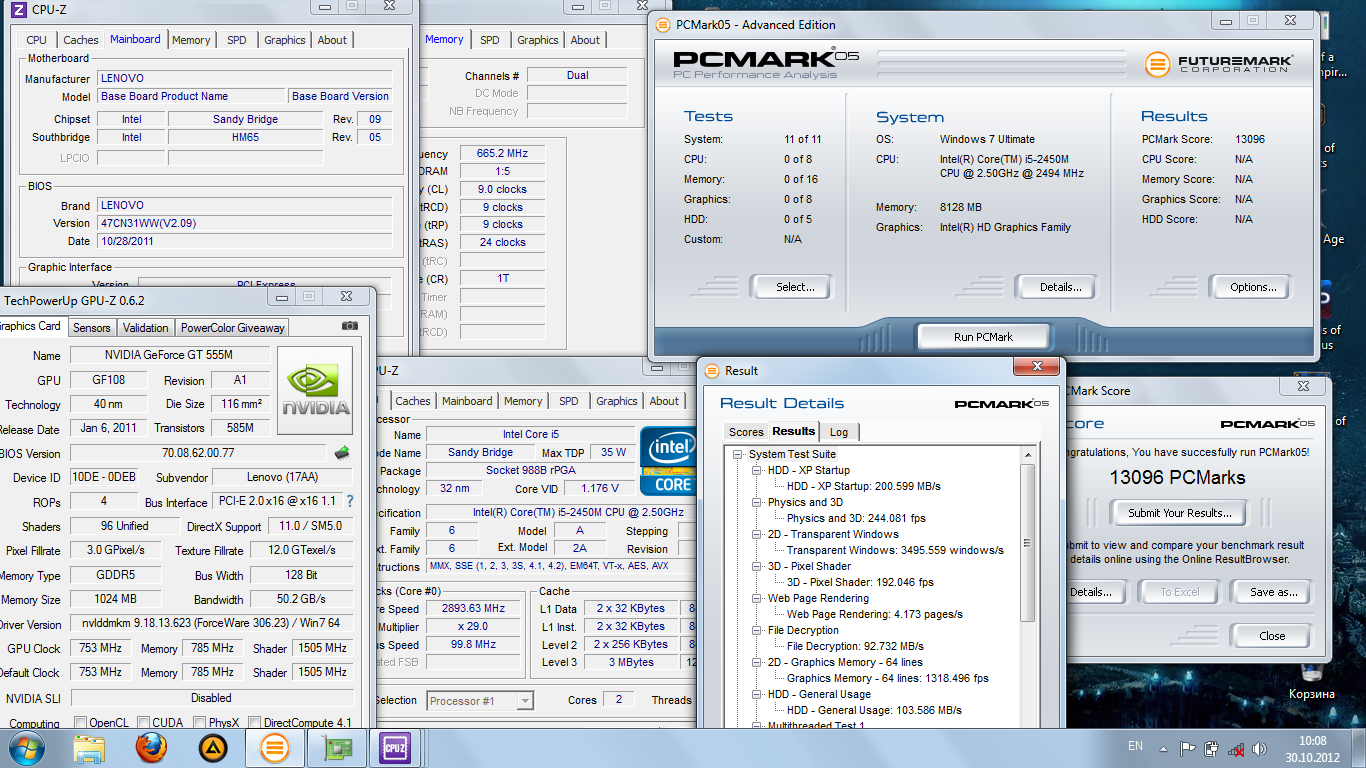
Task: Click the PCMark05 title bar app icon
Action: (x=663, y=25)
